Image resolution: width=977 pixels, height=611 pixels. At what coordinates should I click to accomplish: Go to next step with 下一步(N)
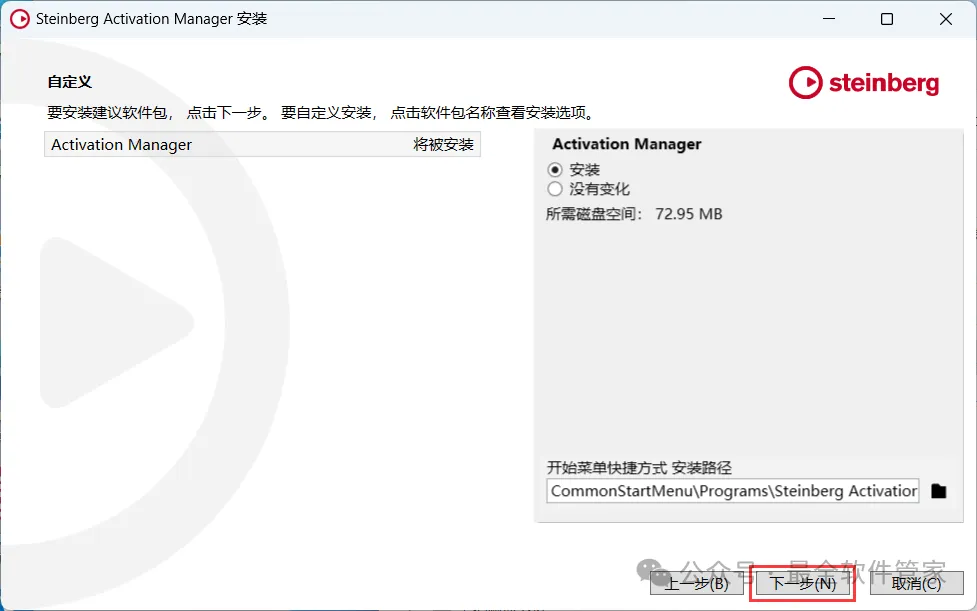tap(803, 584)
